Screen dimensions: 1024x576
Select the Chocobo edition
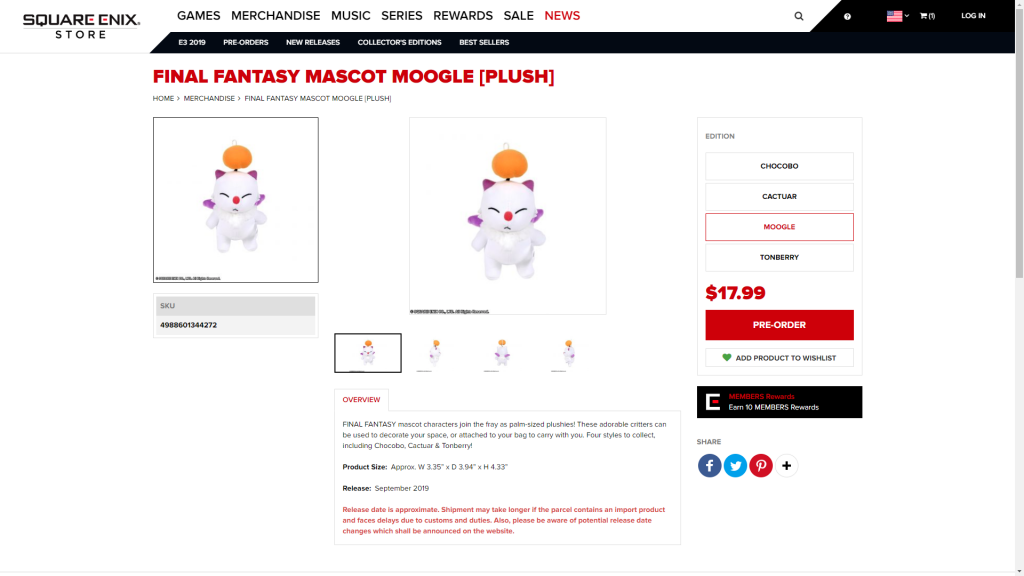click(x=779, y=166)
